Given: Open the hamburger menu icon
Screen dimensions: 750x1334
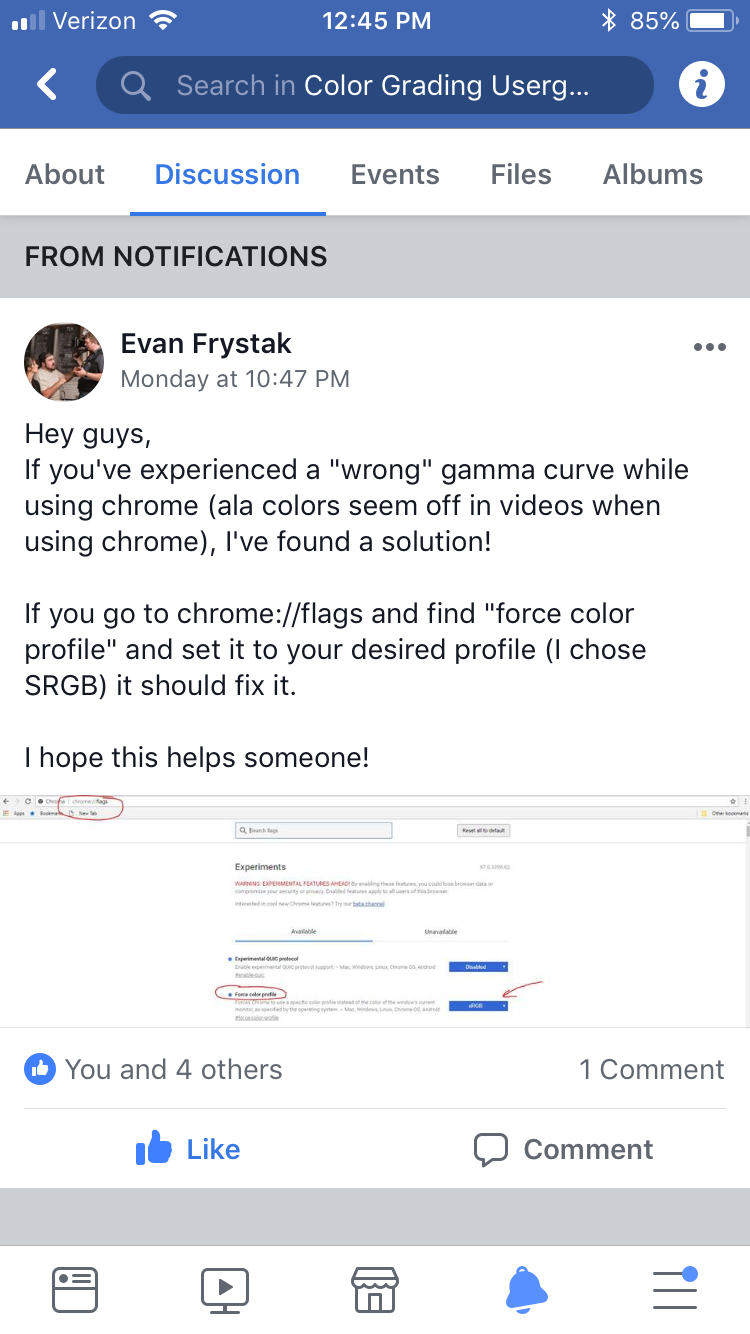Looking at the screenshot, I should click(x=675, y=1290).
